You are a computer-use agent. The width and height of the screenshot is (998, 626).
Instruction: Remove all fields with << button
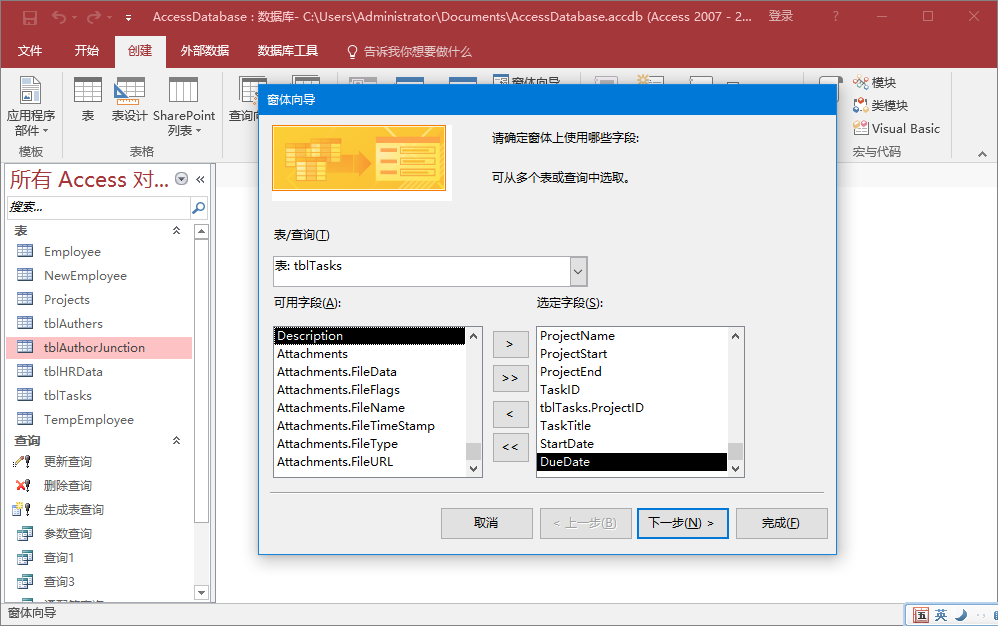510,447
